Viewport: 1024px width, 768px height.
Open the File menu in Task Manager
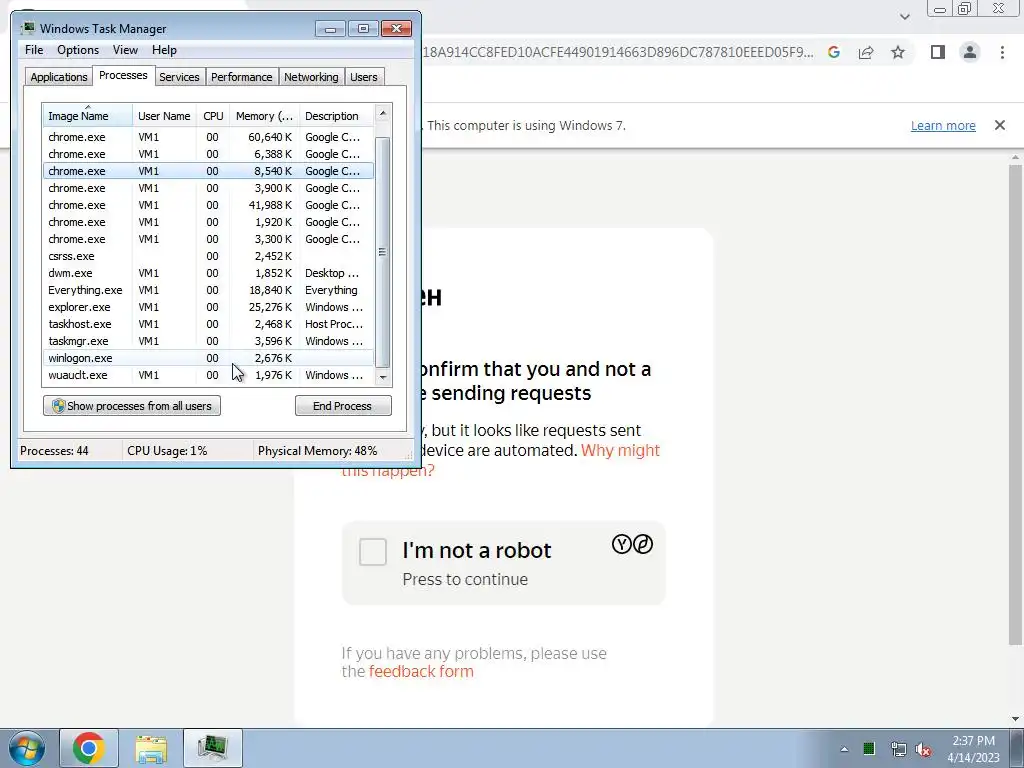34,50
